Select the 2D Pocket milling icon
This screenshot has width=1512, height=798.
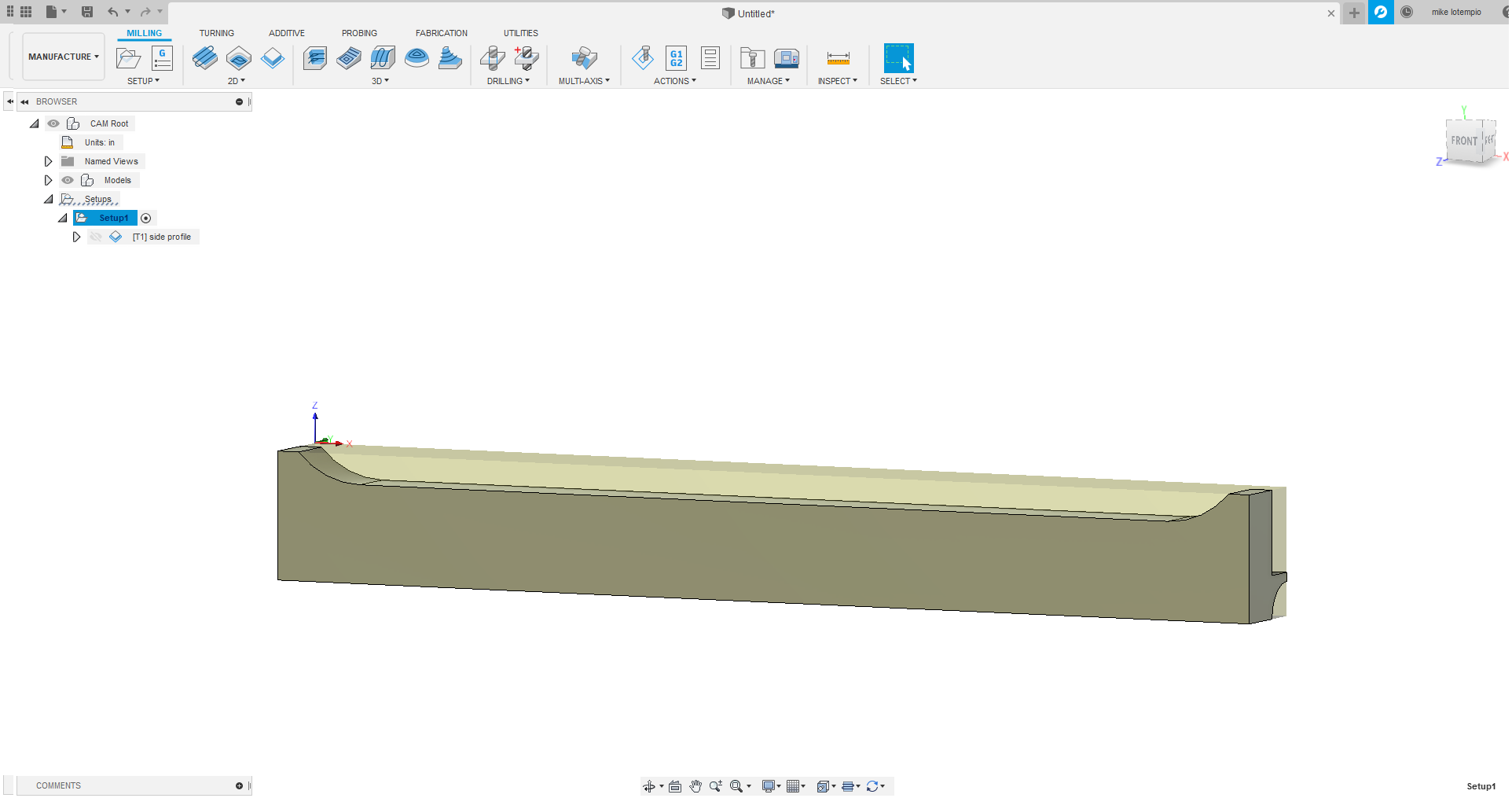tap(239, 58)
